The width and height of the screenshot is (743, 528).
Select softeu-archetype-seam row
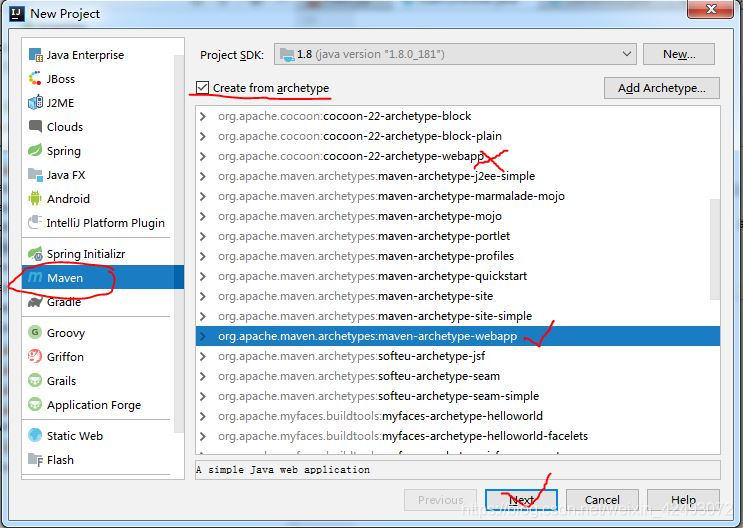(458, 376)
